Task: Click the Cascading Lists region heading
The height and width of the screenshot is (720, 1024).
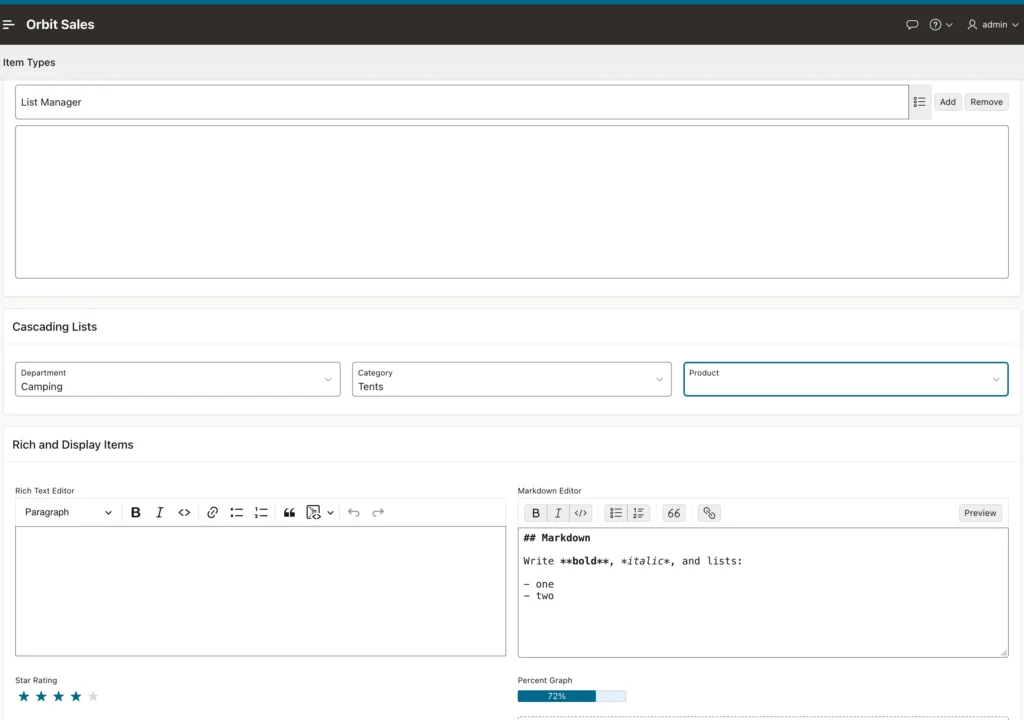Action: coord(55,327)
